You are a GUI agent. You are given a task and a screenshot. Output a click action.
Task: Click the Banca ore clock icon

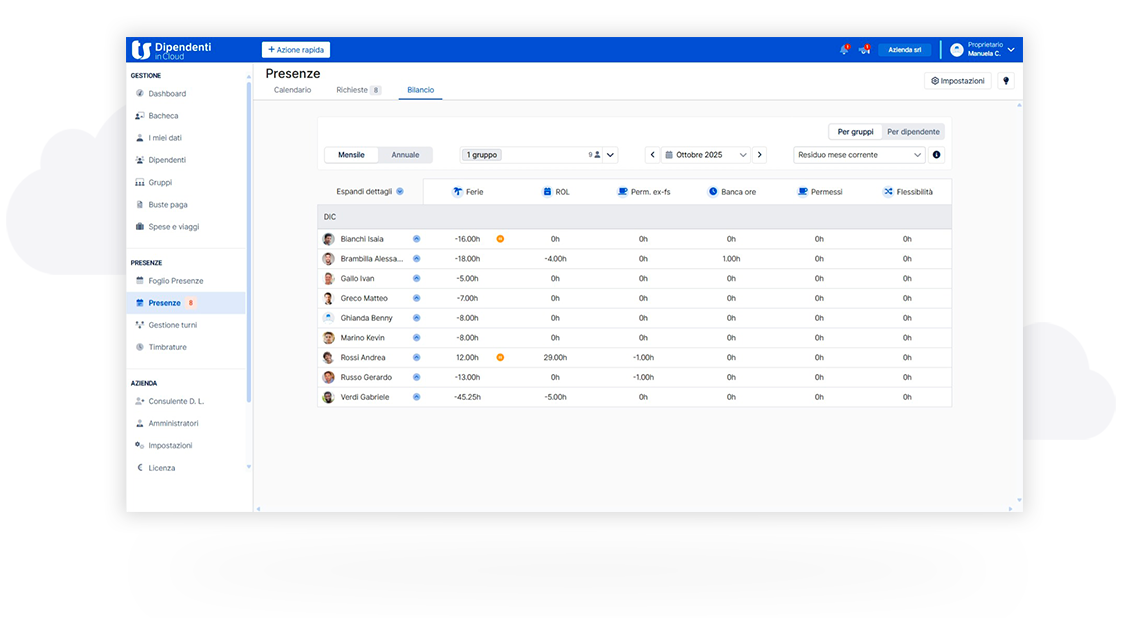point(713,192)
